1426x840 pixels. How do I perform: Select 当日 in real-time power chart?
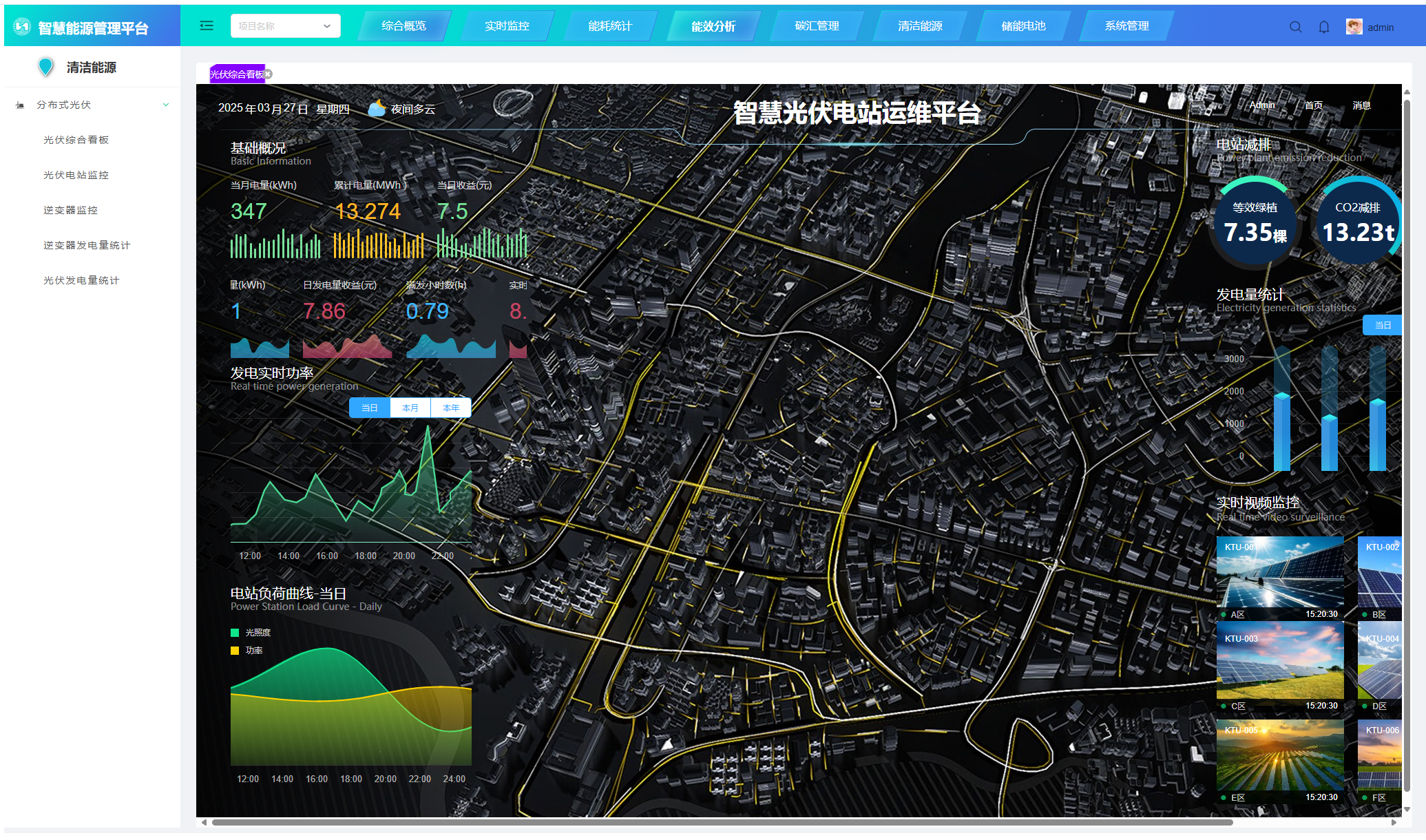(370, 408)
